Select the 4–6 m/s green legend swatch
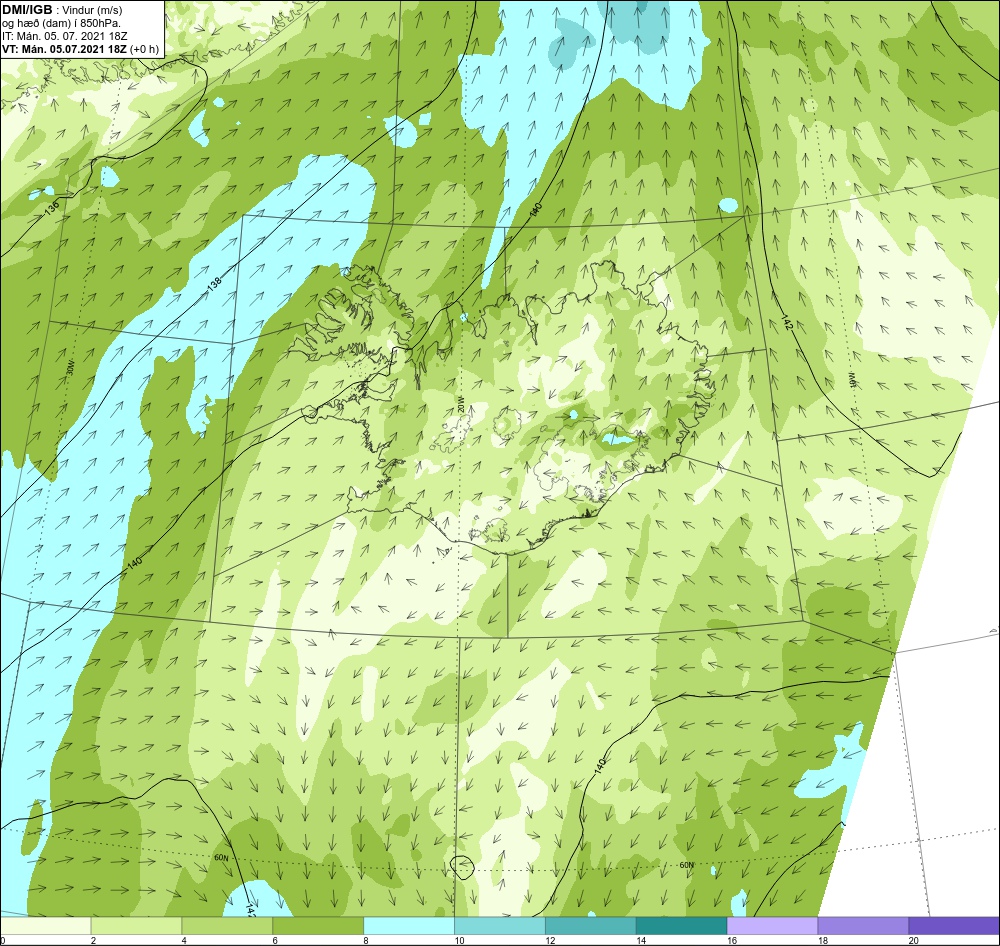This screenshot has height=946, width=1000. [227, 926]
